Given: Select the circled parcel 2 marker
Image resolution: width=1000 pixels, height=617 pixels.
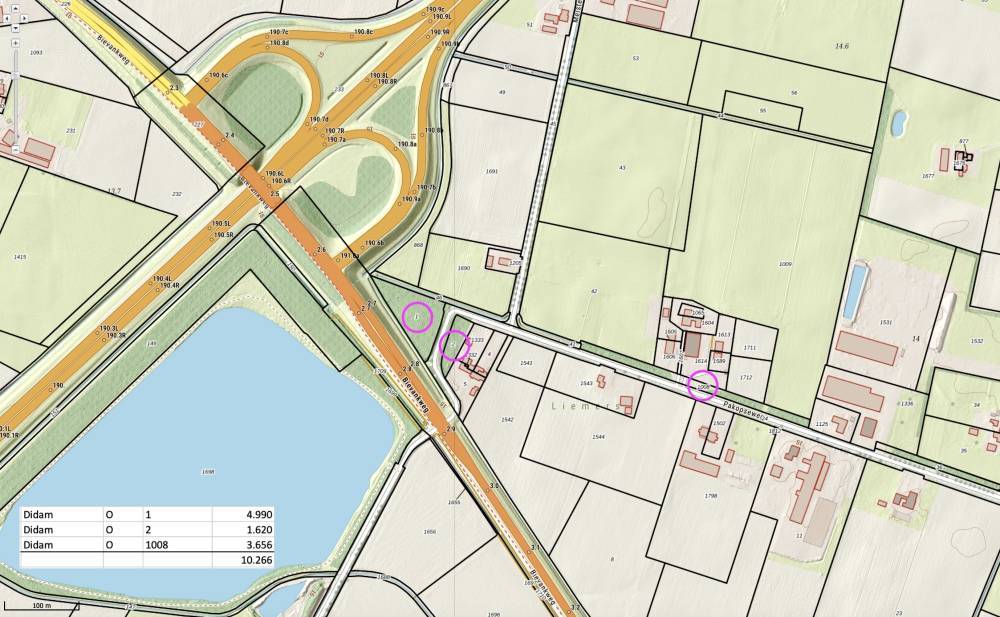Looking at the screenshot, I should pyautogui.click(x=454, y=344).
